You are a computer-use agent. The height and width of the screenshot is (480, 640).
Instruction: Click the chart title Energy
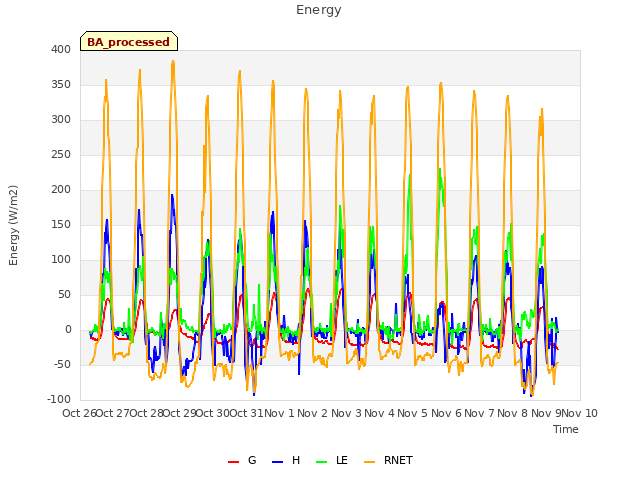[x=319, y=10]
